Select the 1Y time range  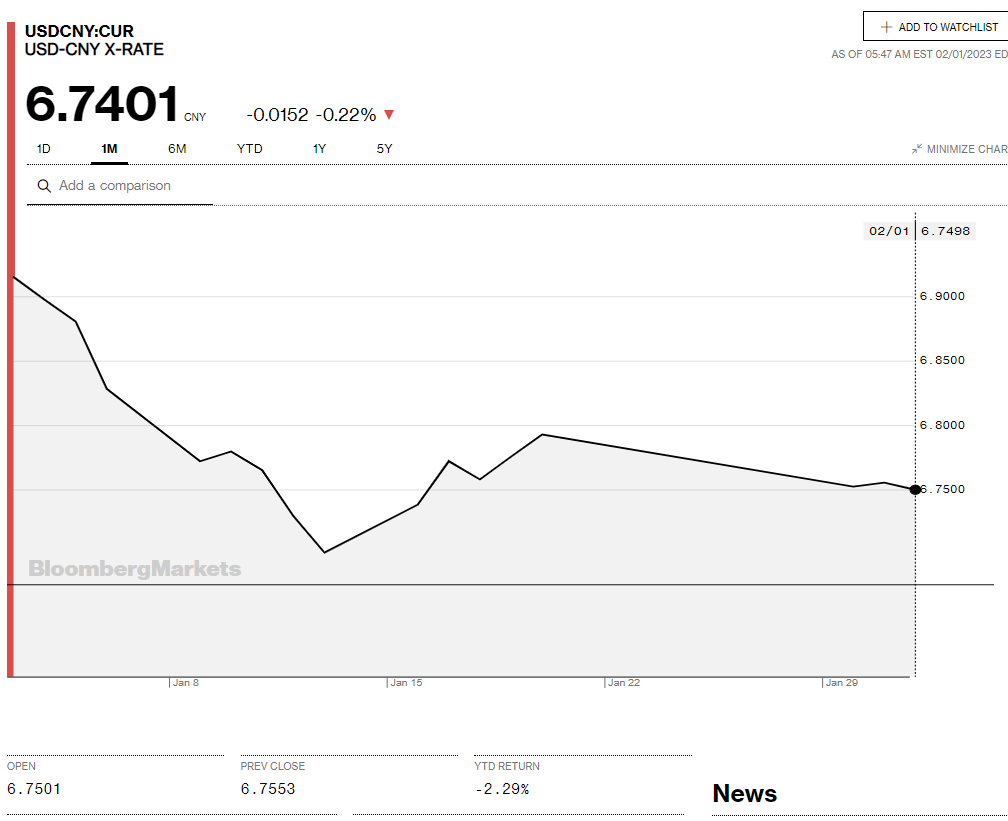click(x=319, y=149)
